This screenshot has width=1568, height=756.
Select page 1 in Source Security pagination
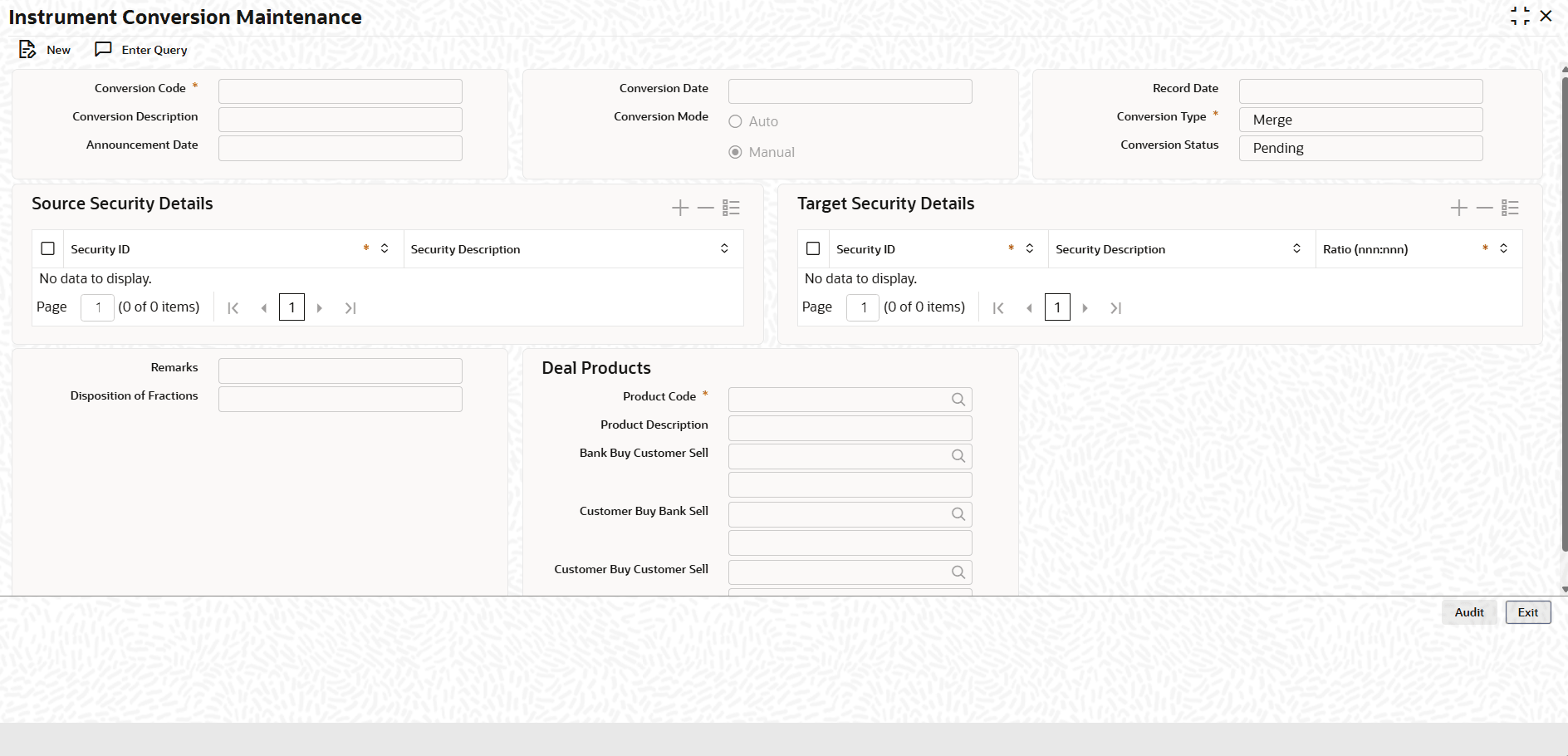pyautogui.click(x=292, y=307)
